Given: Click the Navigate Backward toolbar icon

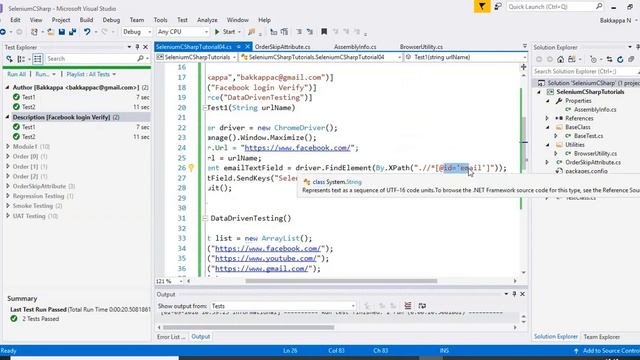Looking at the screenshot, I should coord(3,31).
